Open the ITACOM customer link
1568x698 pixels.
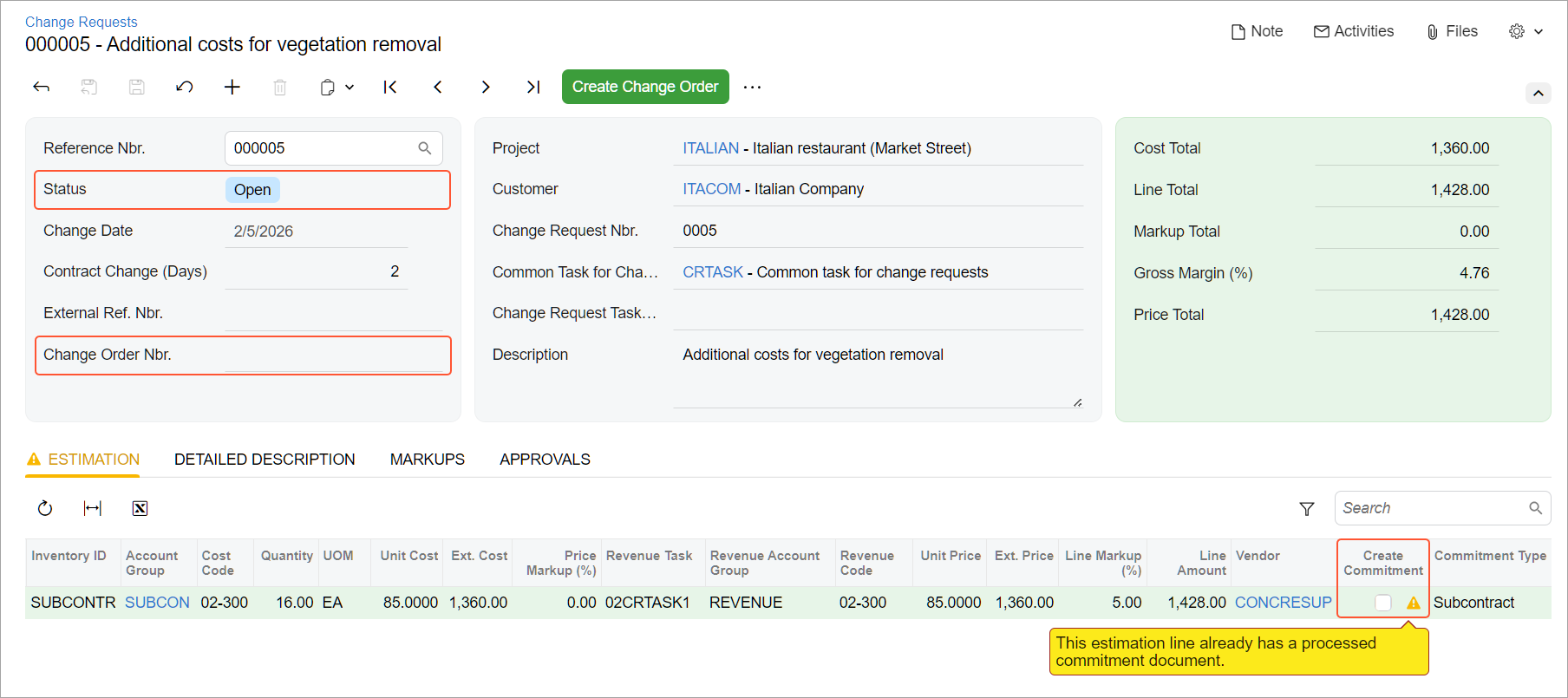tap(711, 189)
